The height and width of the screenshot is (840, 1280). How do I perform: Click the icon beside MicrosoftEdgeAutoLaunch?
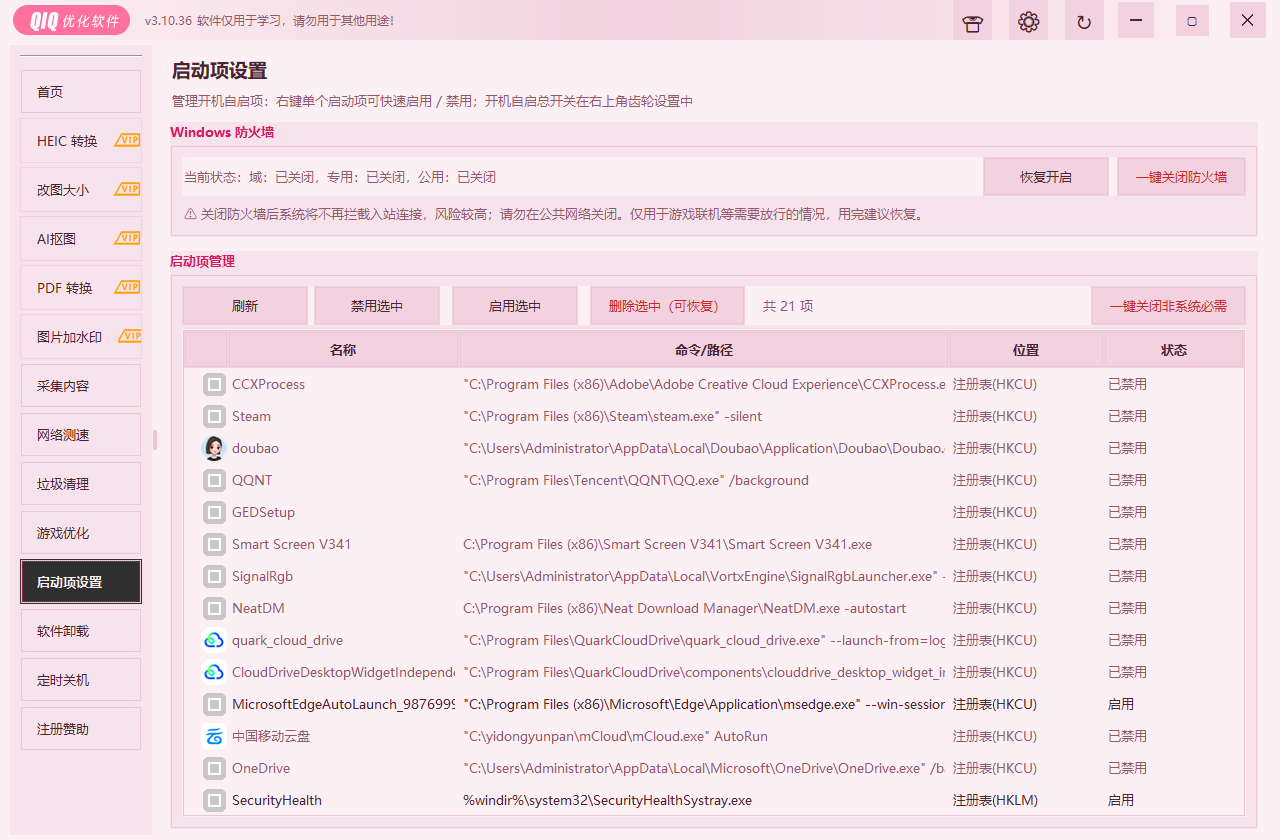click(214, 704)
